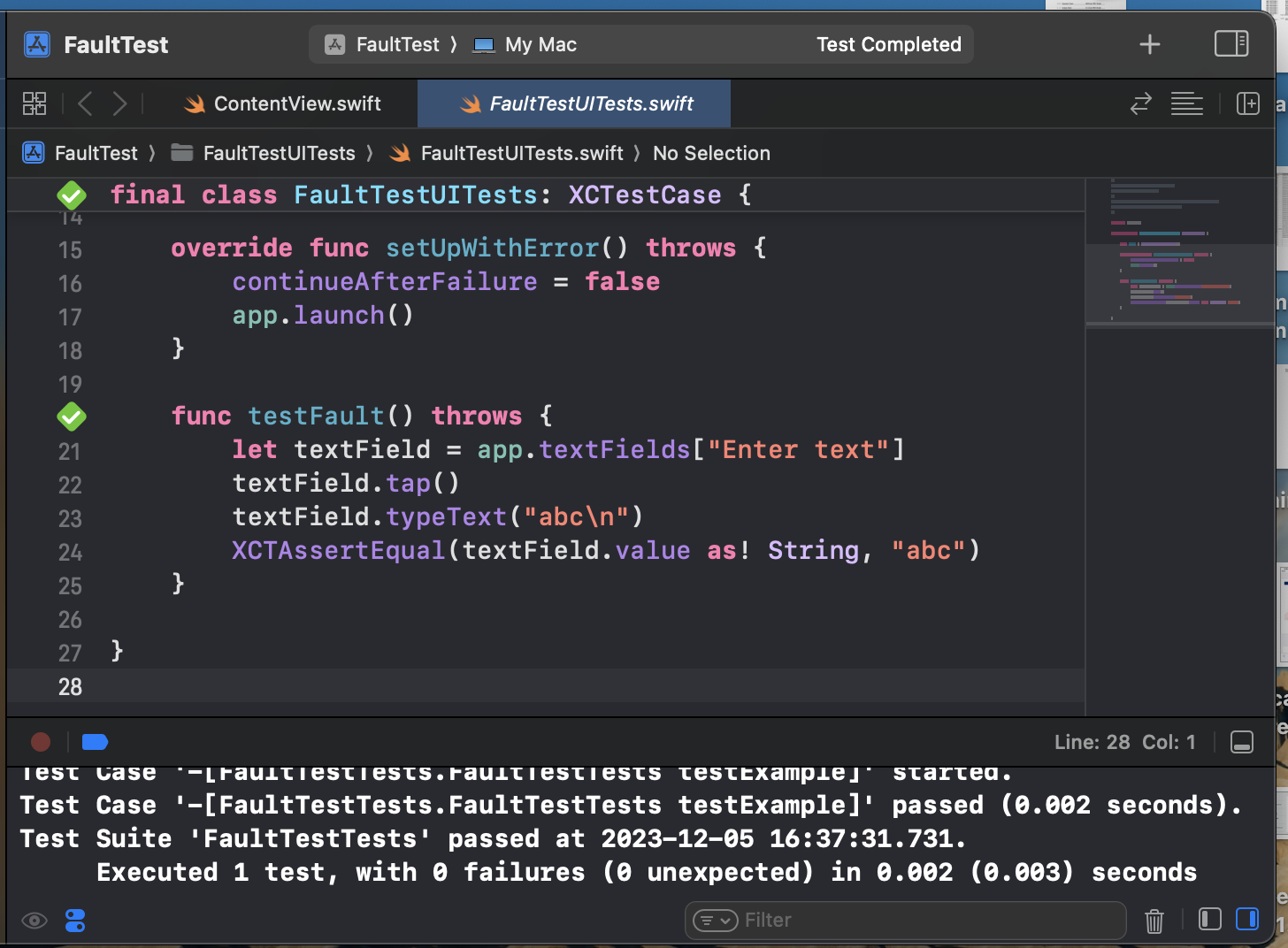Place cursor on line 28 number
Image resolution: width=1288 pixels, height=948 pixels.
coord(70,686)
